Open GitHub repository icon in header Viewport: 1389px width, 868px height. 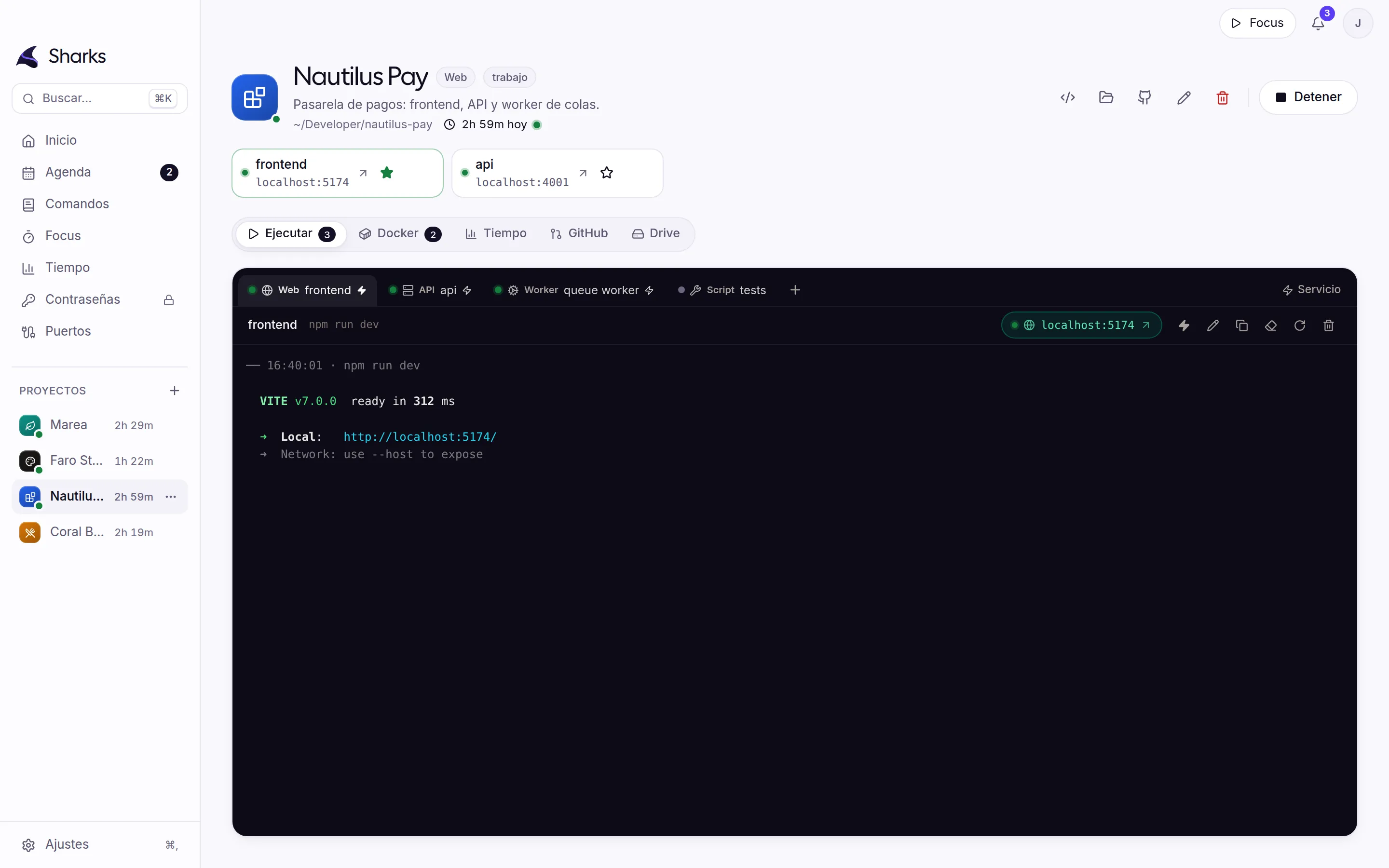click(x=1144, y=97)
